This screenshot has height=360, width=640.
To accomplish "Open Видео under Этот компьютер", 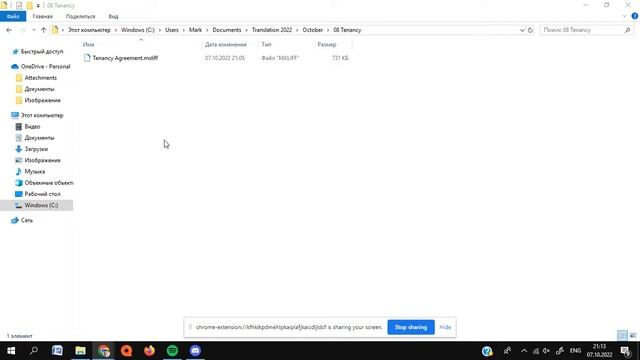I will 32,127.
